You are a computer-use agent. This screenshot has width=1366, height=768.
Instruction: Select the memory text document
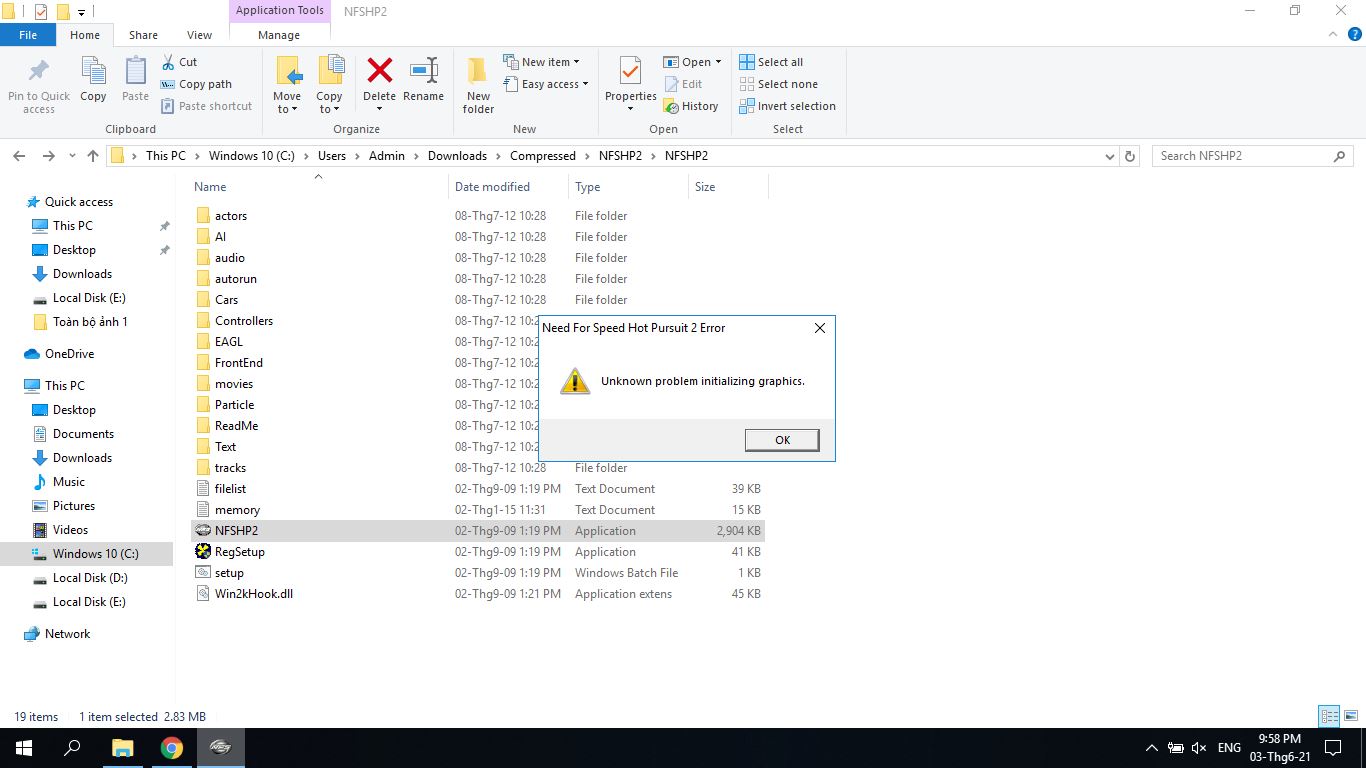click(478, 510)
